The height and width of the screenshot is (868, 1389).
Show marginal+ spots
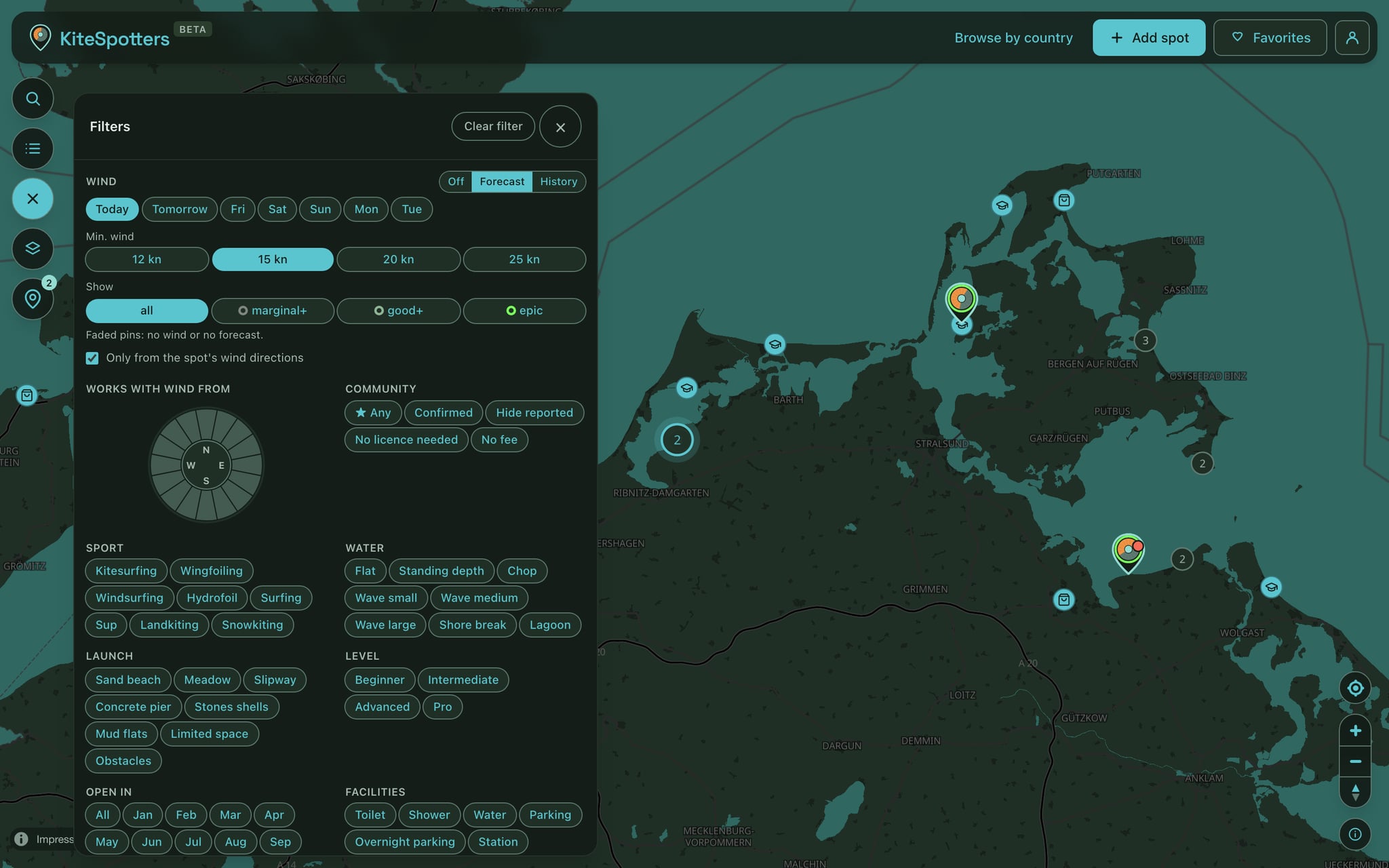273,311
